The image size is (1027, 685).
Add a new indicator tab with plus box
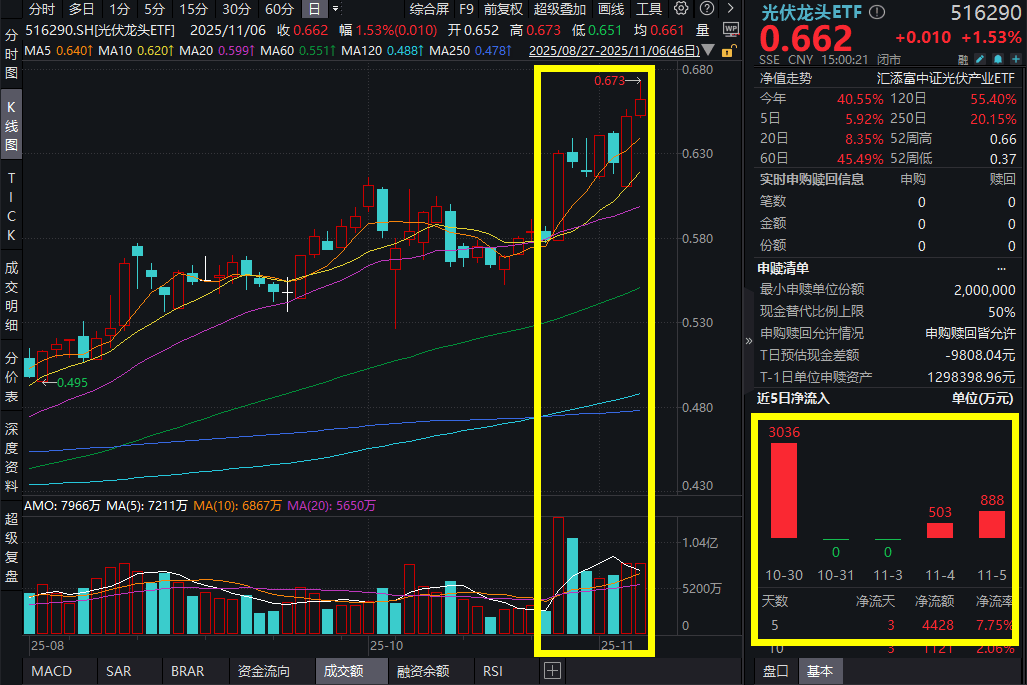click(552, 671)
